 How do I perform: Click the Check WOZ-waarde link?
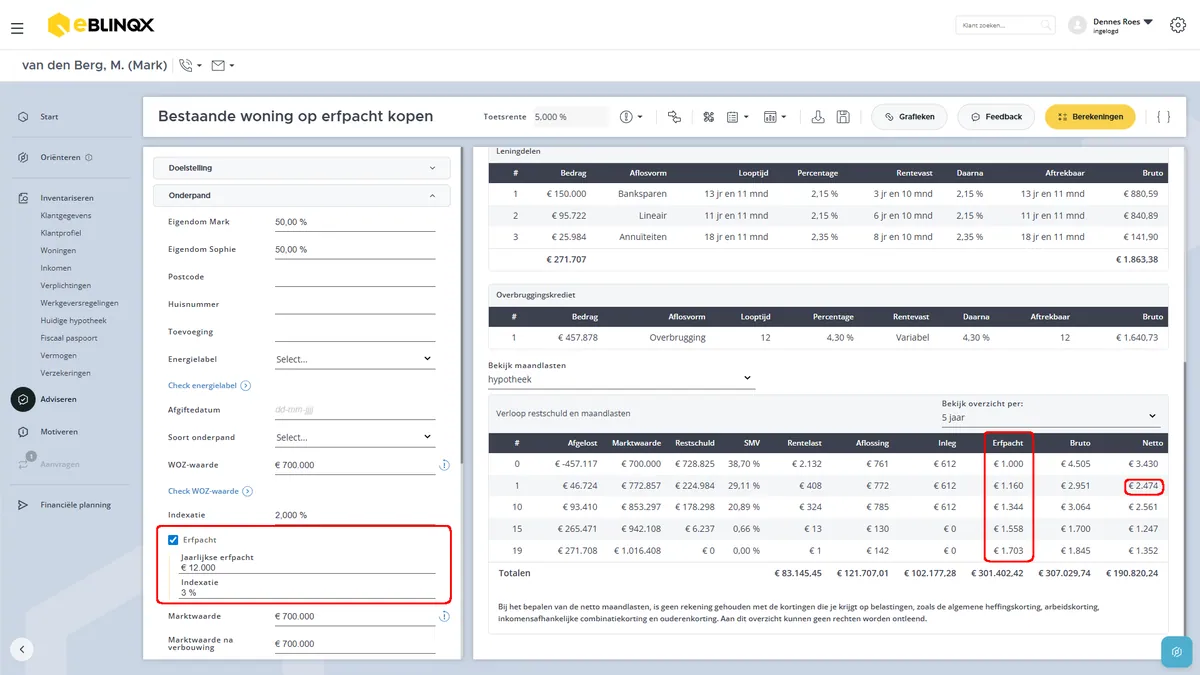tap(210, 492)
